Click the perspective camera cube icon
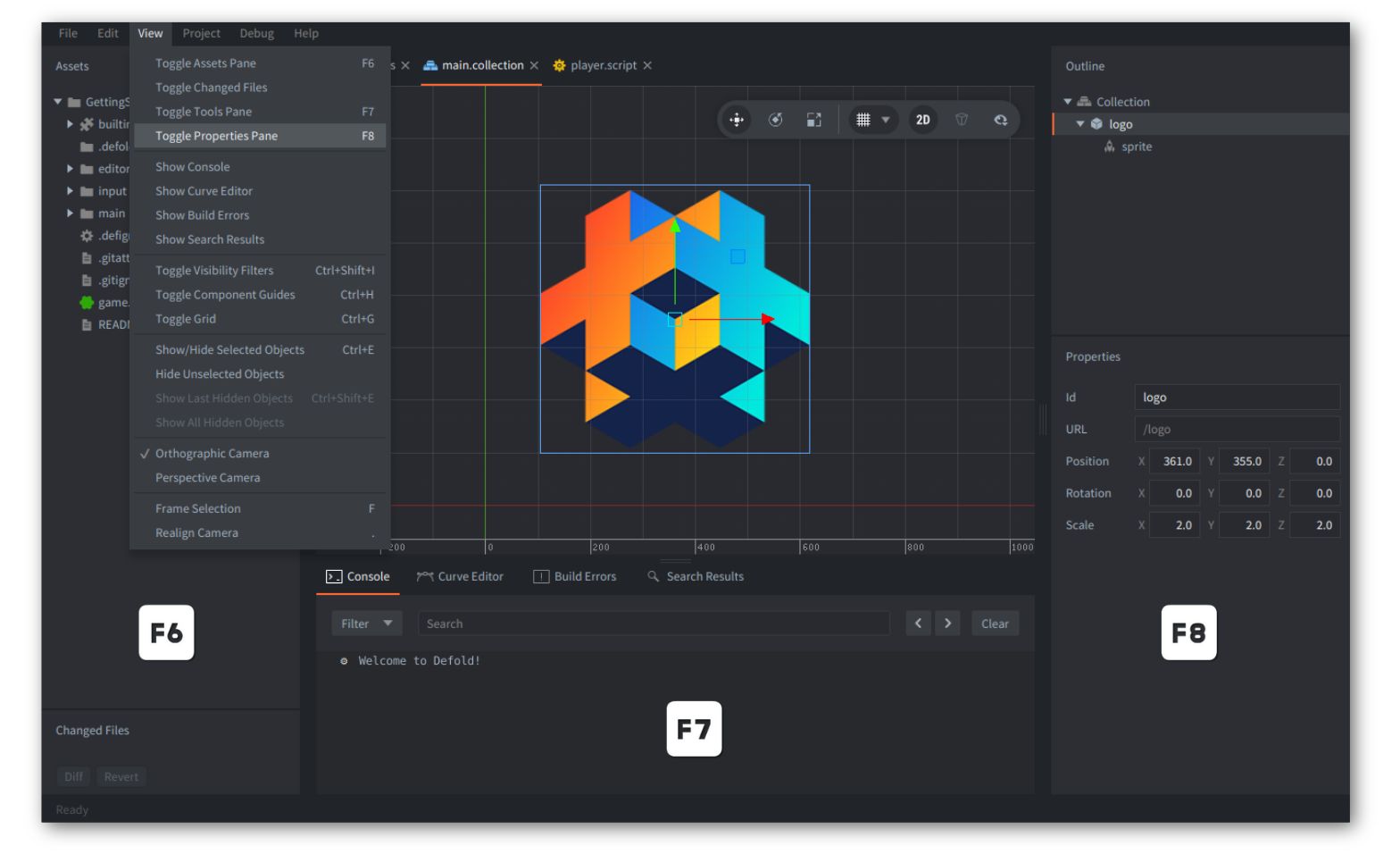 962,120
